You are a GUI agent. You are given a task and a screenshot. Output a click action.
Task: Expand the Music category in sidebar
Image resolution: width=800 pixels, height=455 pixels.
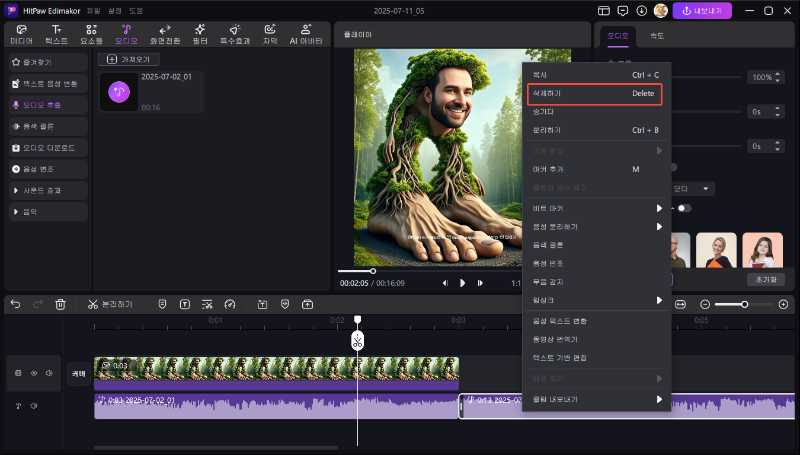(48, 212)
